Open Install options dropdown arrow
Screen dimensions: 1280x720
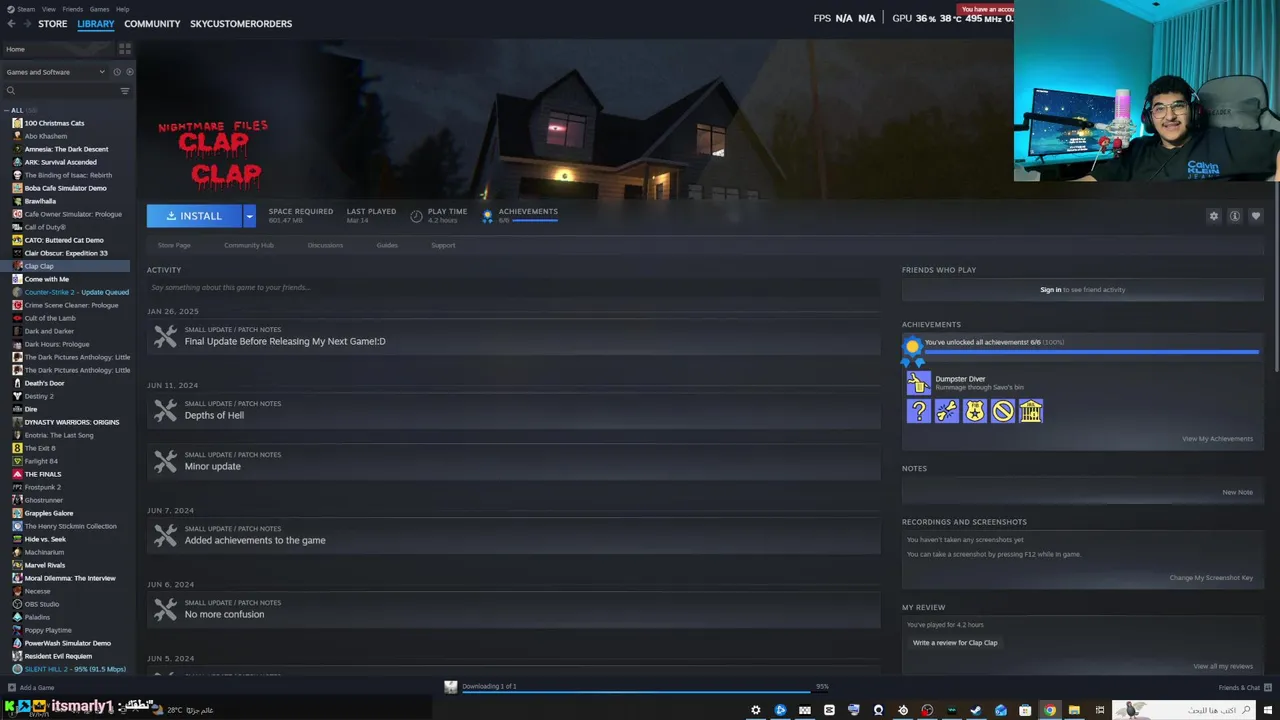click(249, 216)
